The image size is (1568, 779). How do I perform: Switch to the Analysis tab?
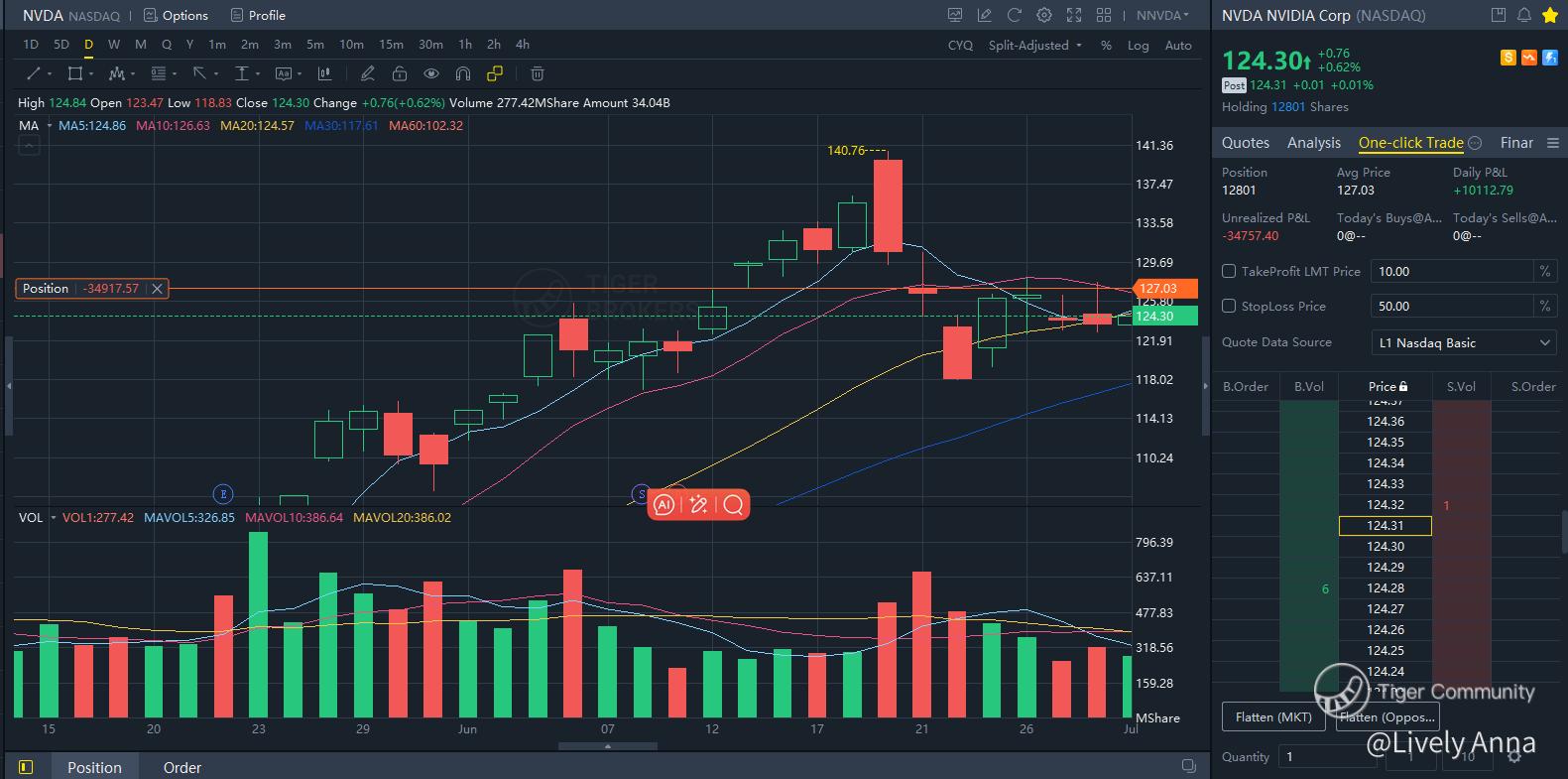[x=1314, y=143]
